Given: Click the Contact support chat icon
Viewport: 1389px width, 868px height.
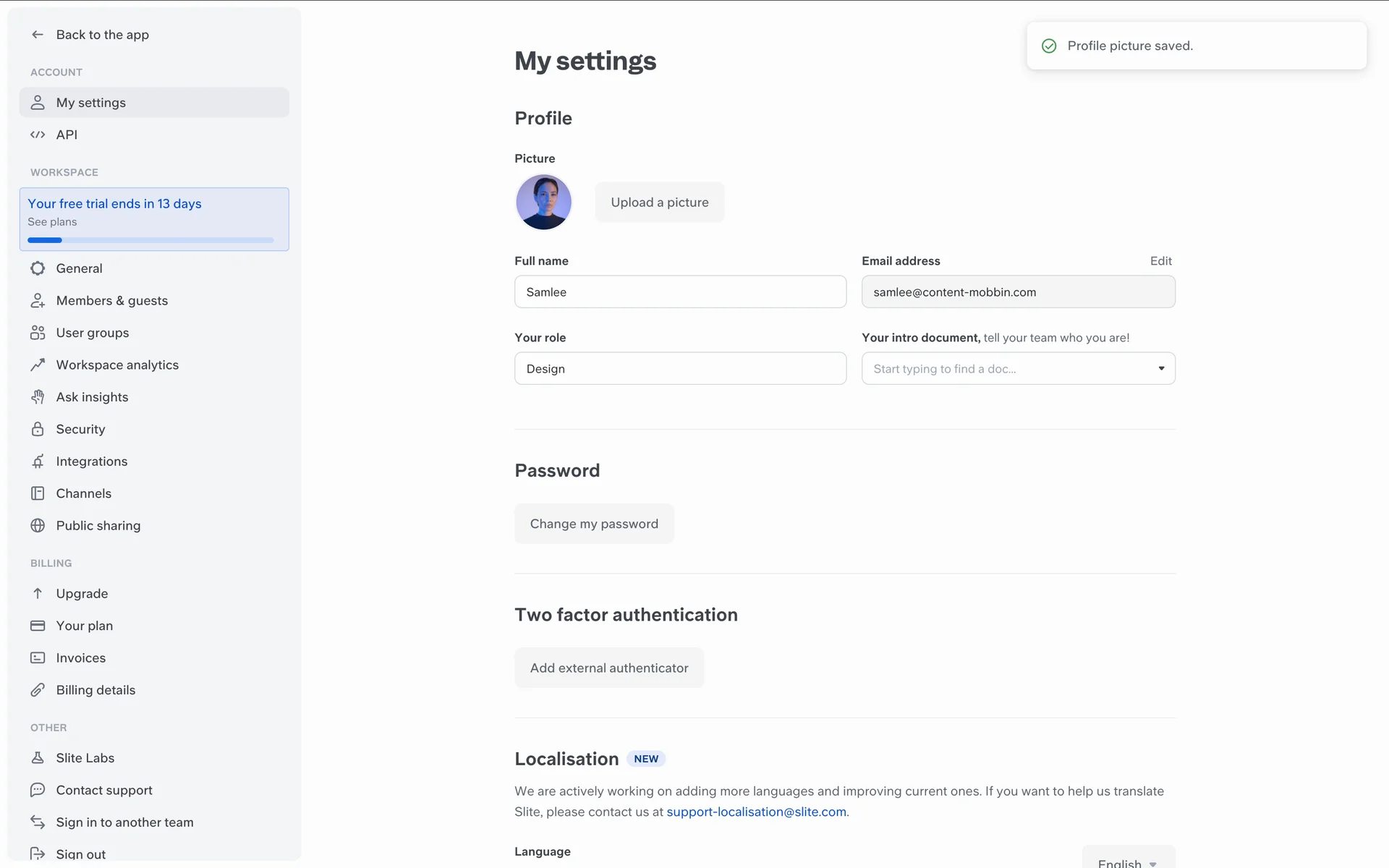Looking at the screenshot, I should tap(38, 790).
